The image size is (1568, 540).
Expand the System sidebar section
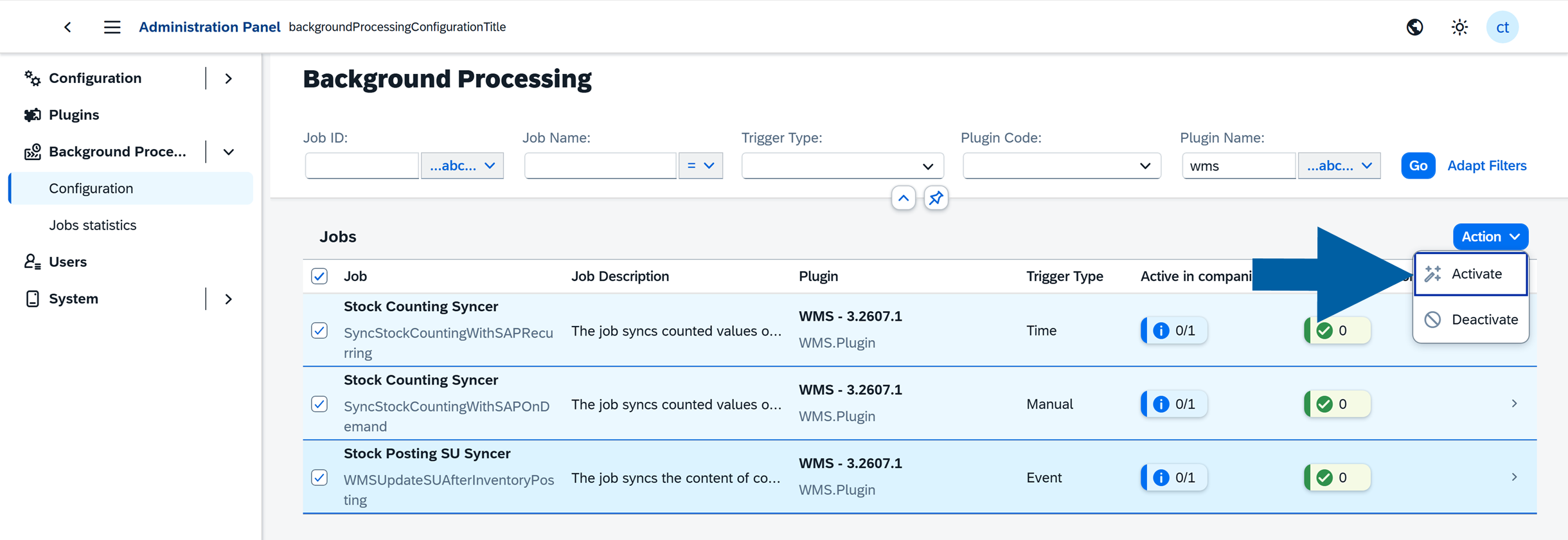229,299
